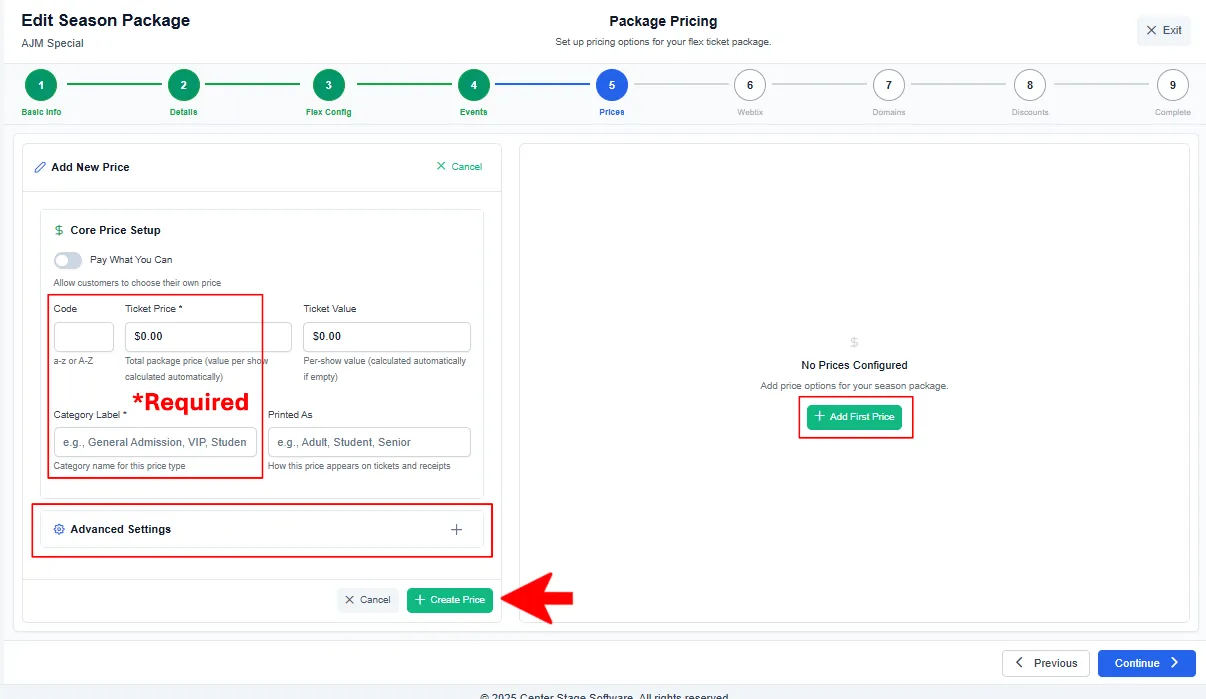Click the Category Label text box
This screenshot has width=1206, height=699.
[155, 442]
